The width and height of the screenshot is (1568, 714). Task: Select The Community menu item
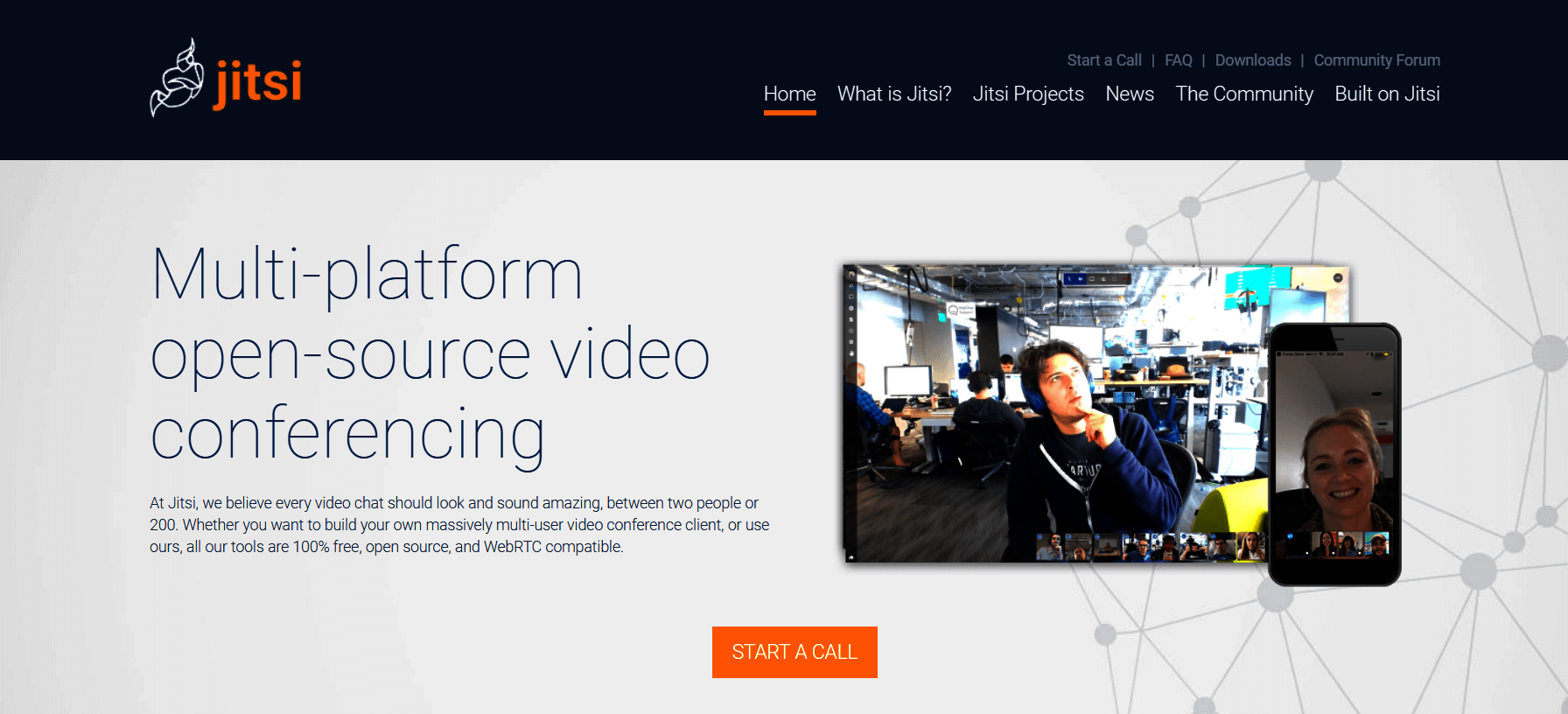tap(1243, 94)
